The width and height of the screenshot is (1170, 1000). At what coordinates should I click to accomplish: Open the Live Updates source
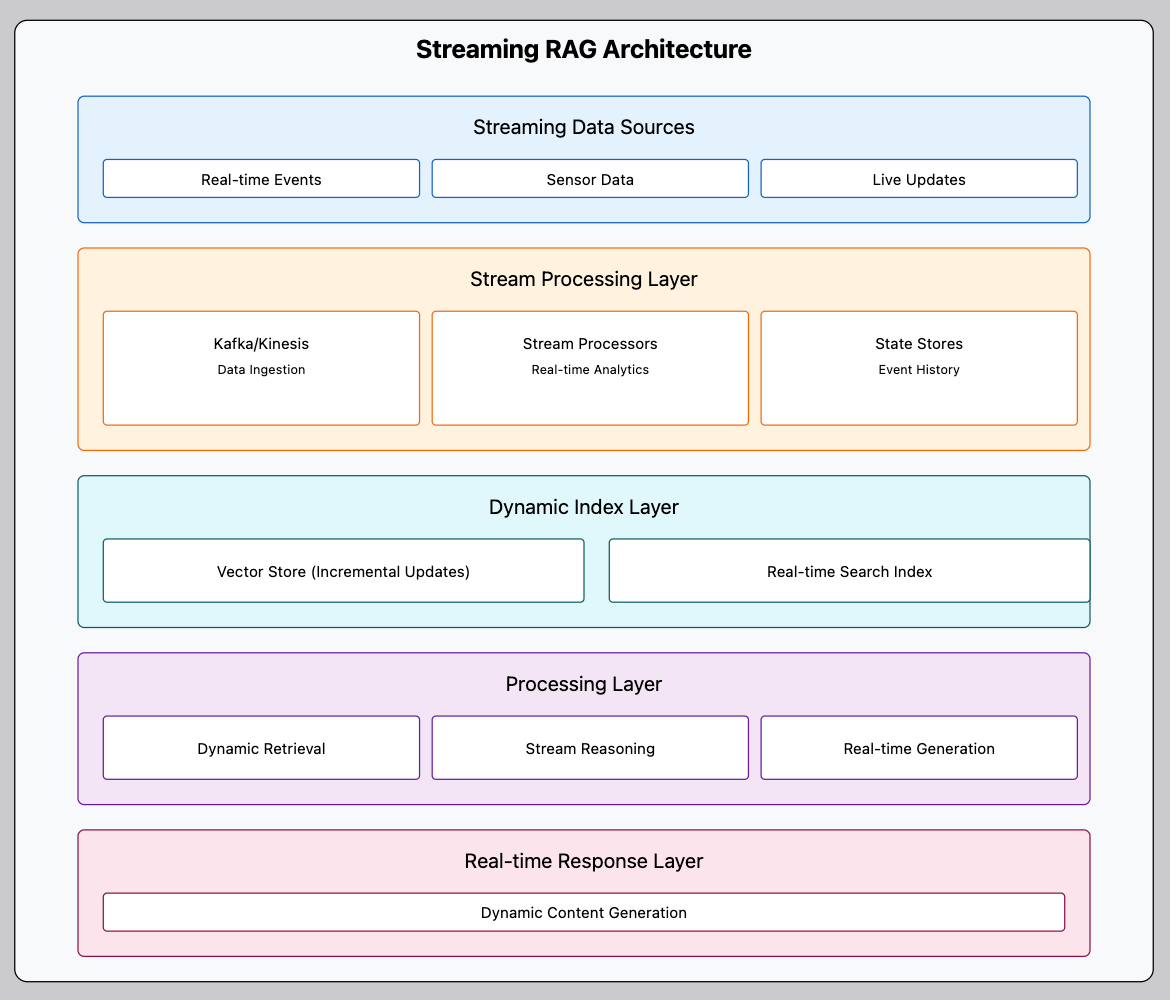[918, 178]
